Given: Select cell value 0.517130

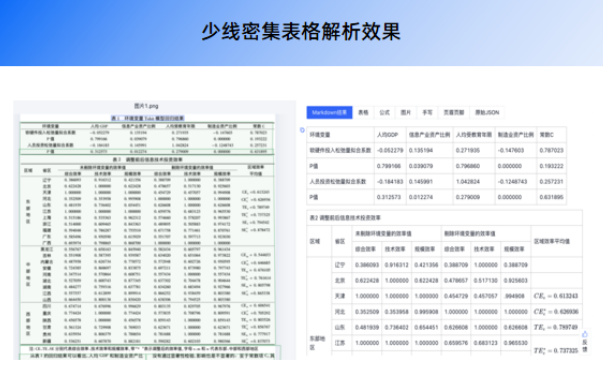Looking at the screenshot, I should click(x=486, y=281).
